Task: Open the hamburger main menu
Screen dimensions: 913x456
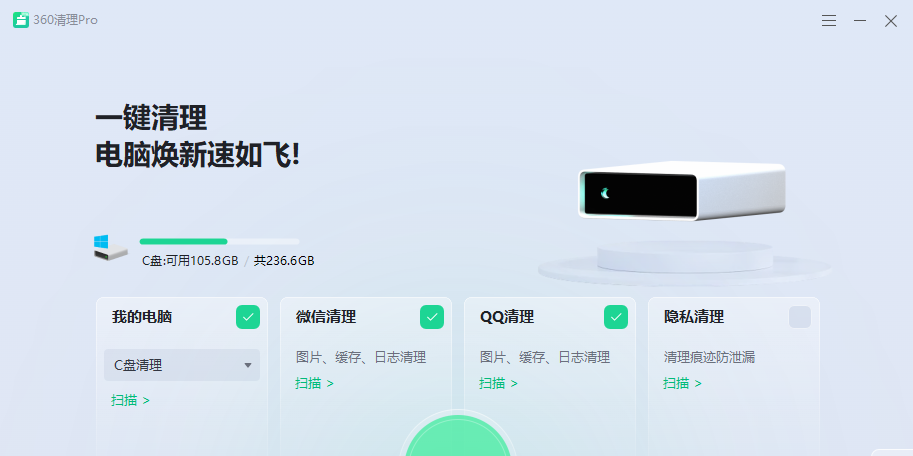Action: 829,20
